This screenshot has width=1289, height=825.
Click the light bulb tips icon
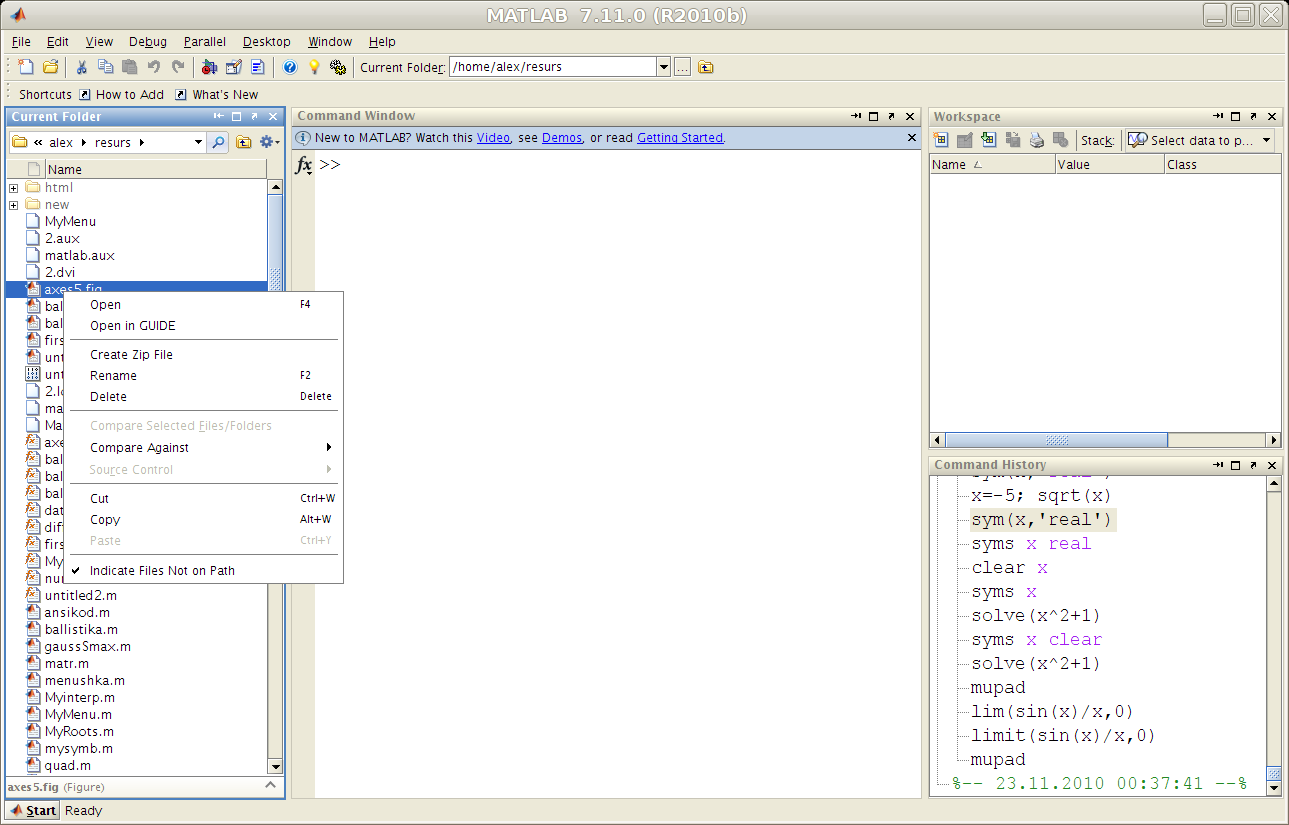314,67
